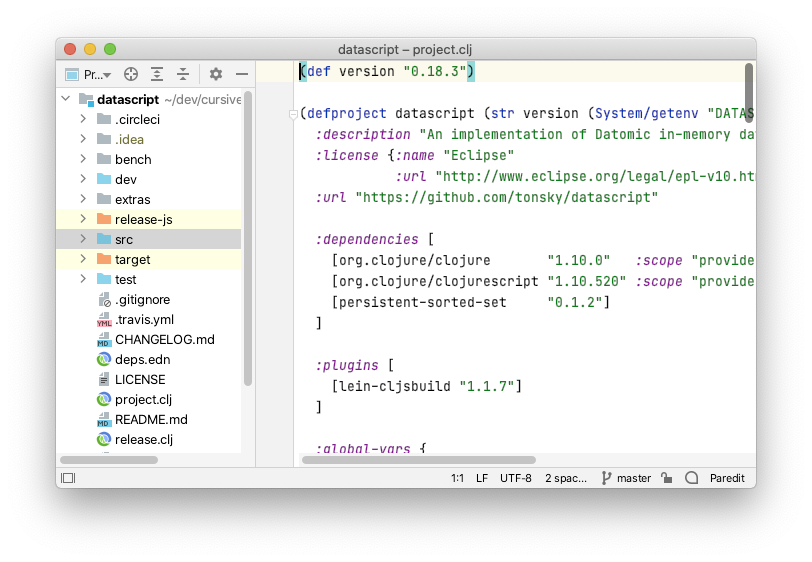This screenshot has height=562, width=812.
Task: Click the LICENSE text file icon
Action: pos(104,380)
